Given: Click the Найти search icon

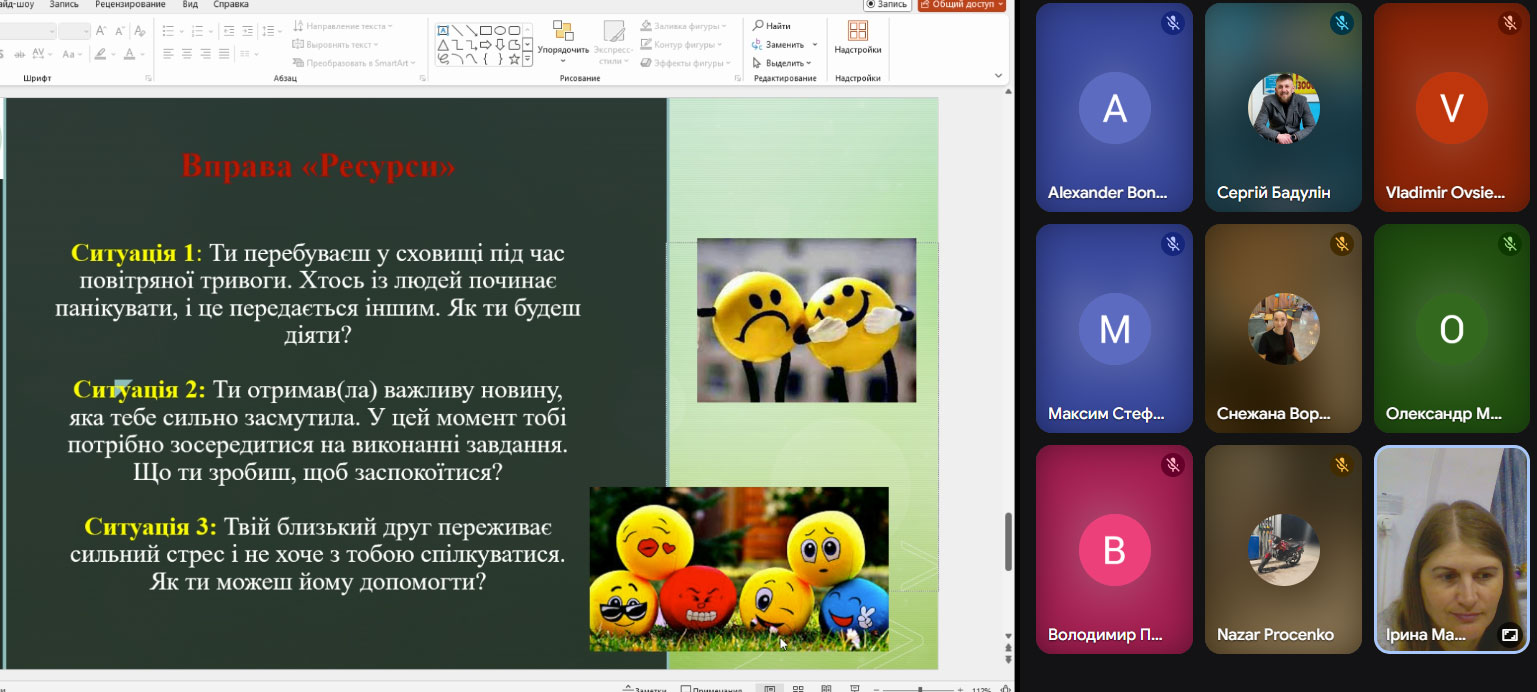Looking at the screenshot, I should click(759, 26).
